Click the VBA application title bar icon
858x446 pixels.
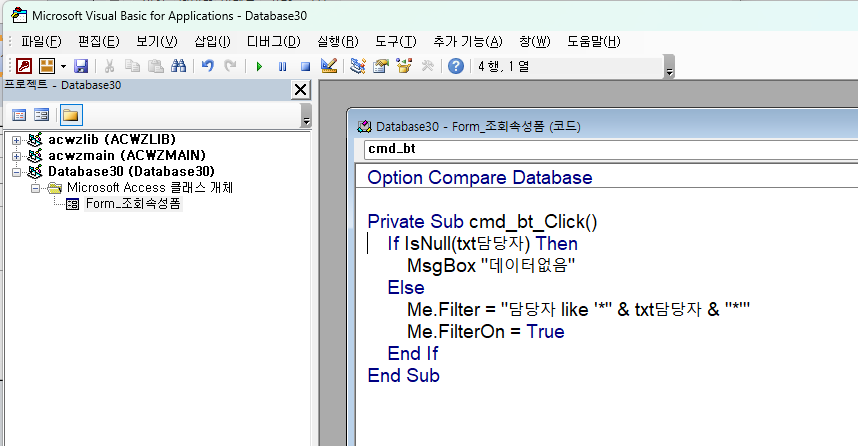[19, 15]
